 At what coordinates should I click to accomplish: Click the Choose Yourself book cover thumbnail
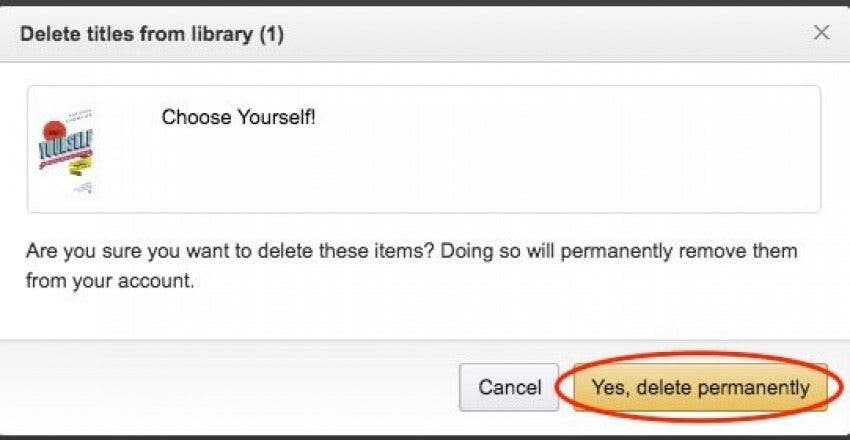pos(66,150)
